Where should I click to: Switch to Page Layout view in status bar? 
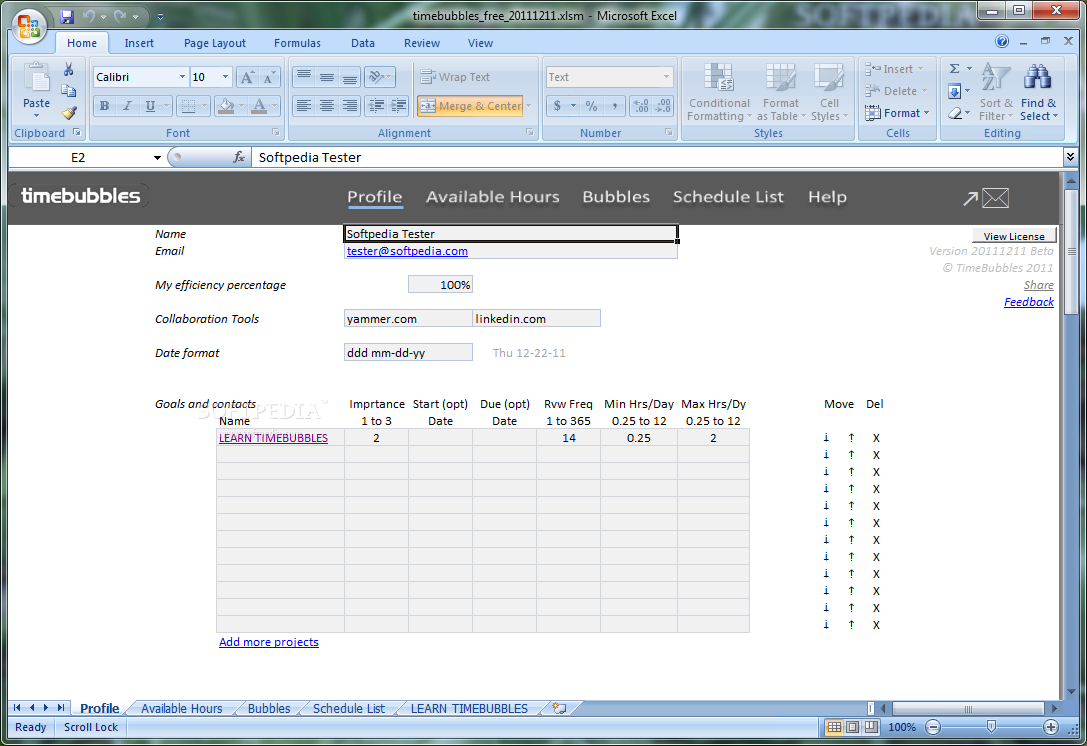point(853,727)
